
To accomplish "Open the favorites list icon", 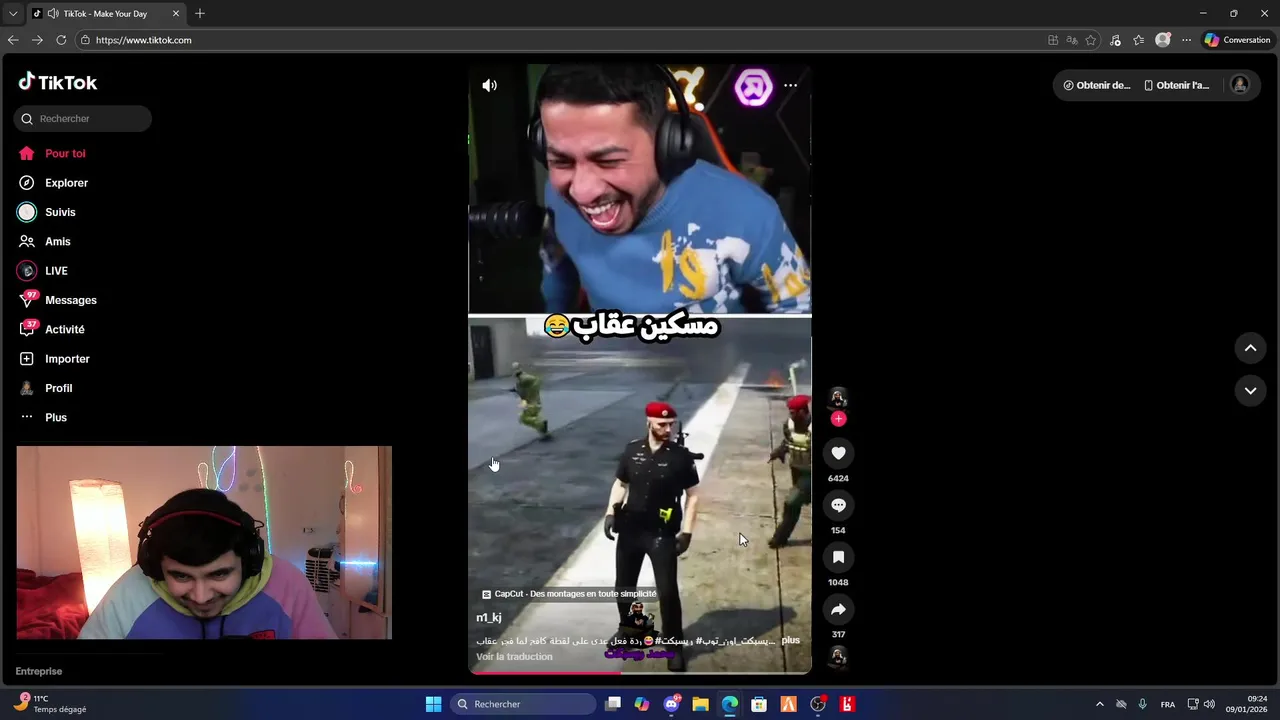I will pyautogui.click(x=1139, y=40).
